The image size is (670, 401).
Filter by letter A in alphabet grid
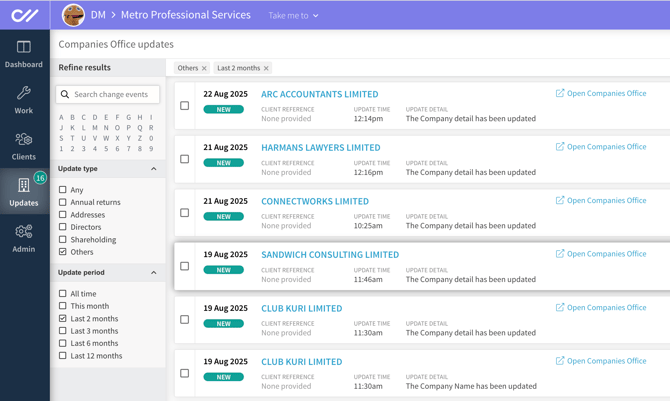click(62, 118)
